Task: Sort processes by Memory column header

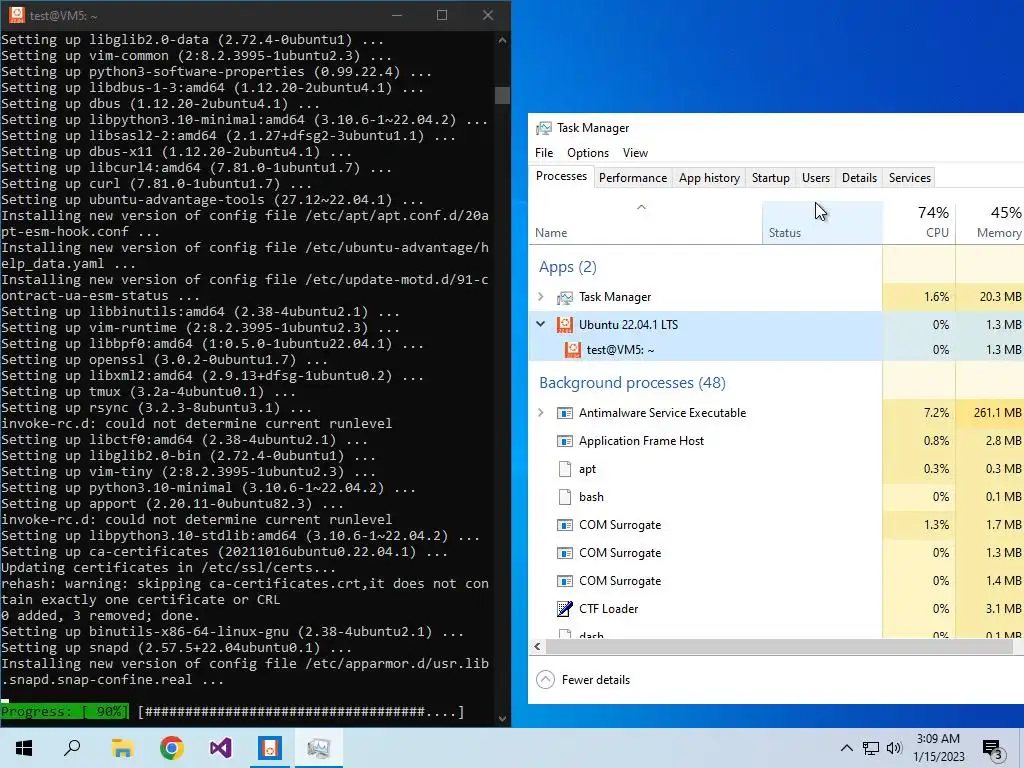Action: click(990, 223)
